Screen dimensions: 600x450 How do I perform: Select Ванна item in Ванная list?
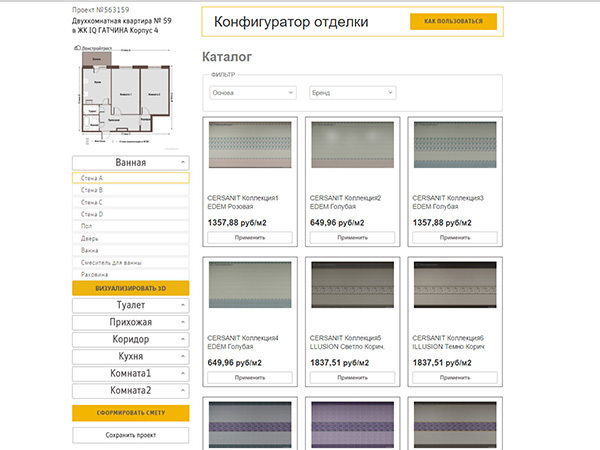click(x=130, y=250)
